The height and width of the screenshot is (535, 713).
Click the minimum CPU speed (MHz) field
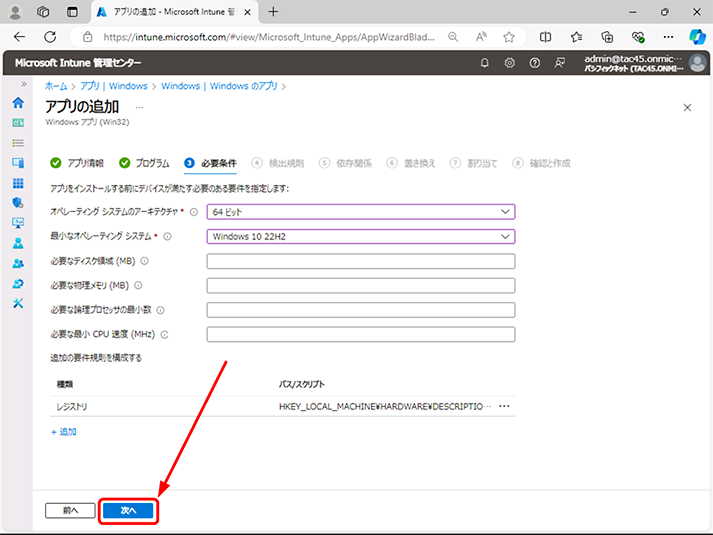[x=361, y=335]
